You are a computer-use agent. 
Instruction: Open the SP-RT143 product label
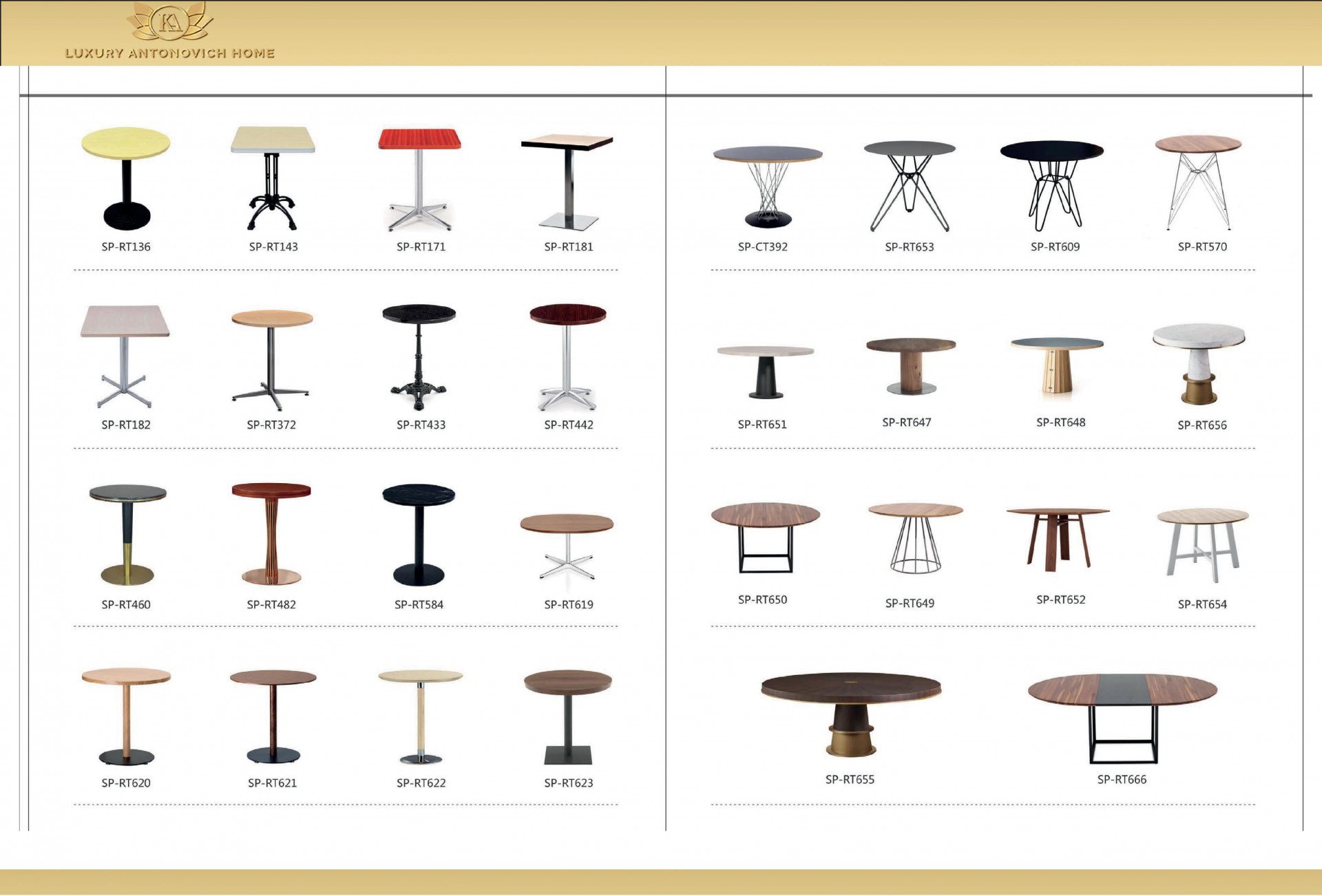273,246
